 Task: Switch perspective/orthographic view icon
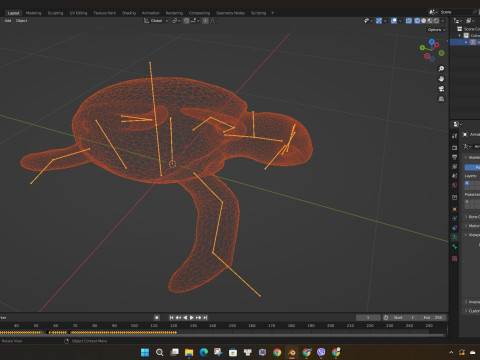pyautogui.click(x=441, y=99)
